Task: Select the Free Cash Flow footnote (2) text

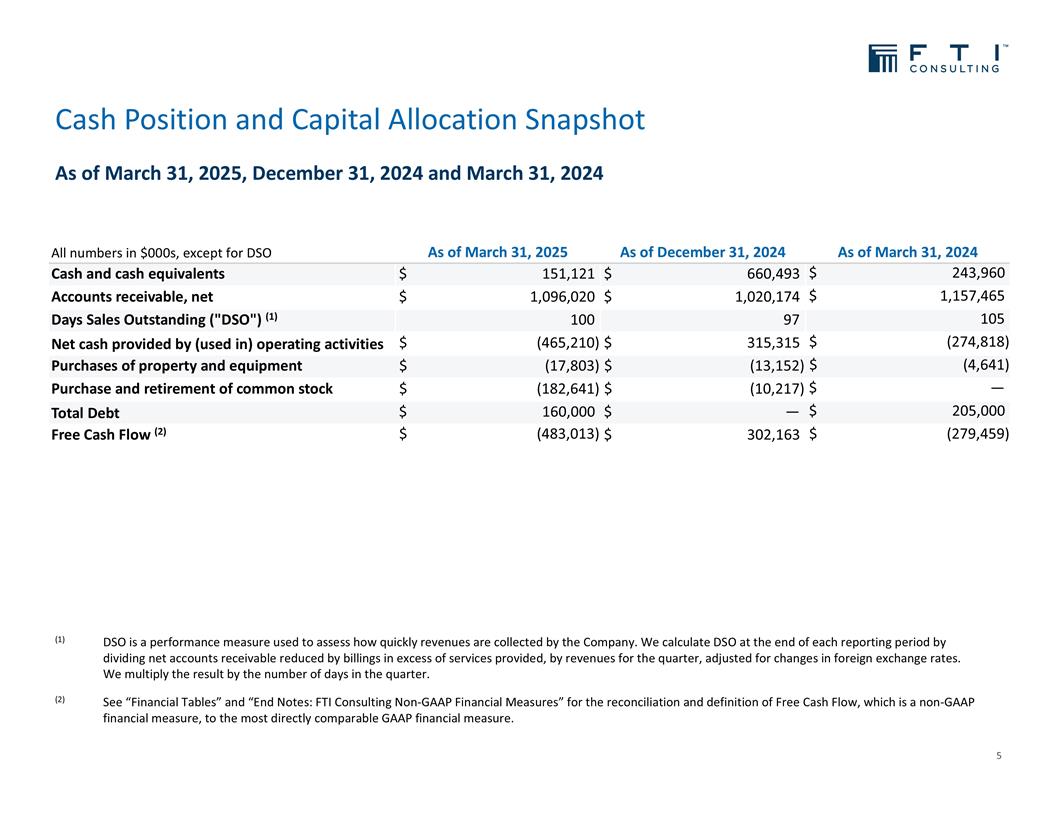Action: click(x=538, y=710)
